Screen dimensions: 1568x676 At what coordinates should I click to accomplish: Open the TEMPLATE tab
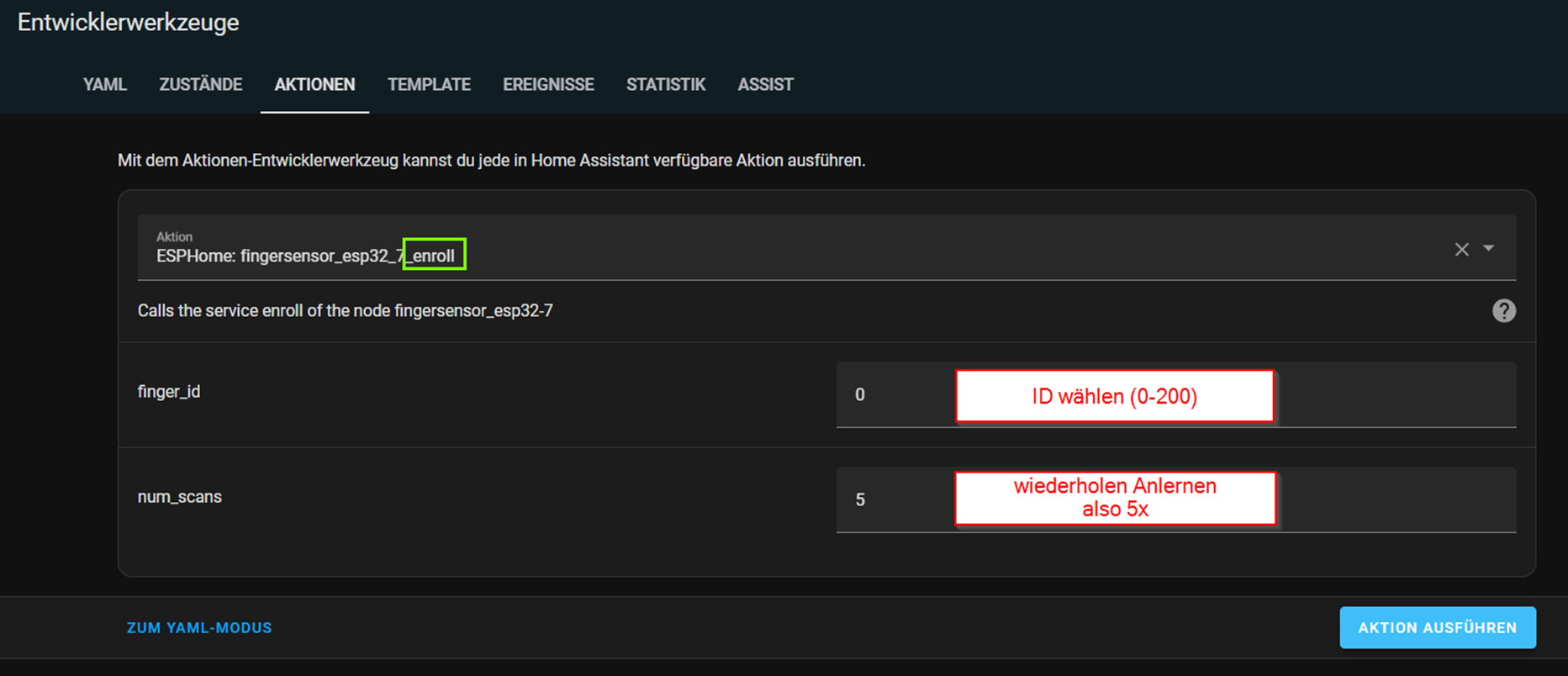coord(429,84)
